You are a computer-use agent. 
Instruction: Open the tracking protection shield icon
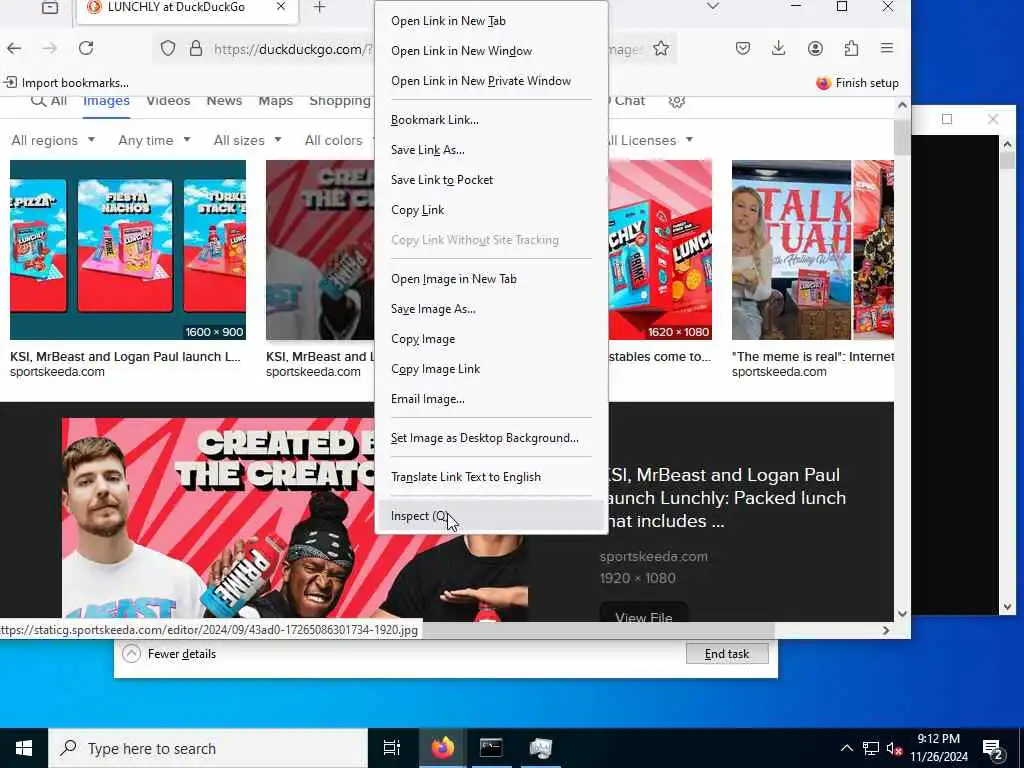[168, 48]
